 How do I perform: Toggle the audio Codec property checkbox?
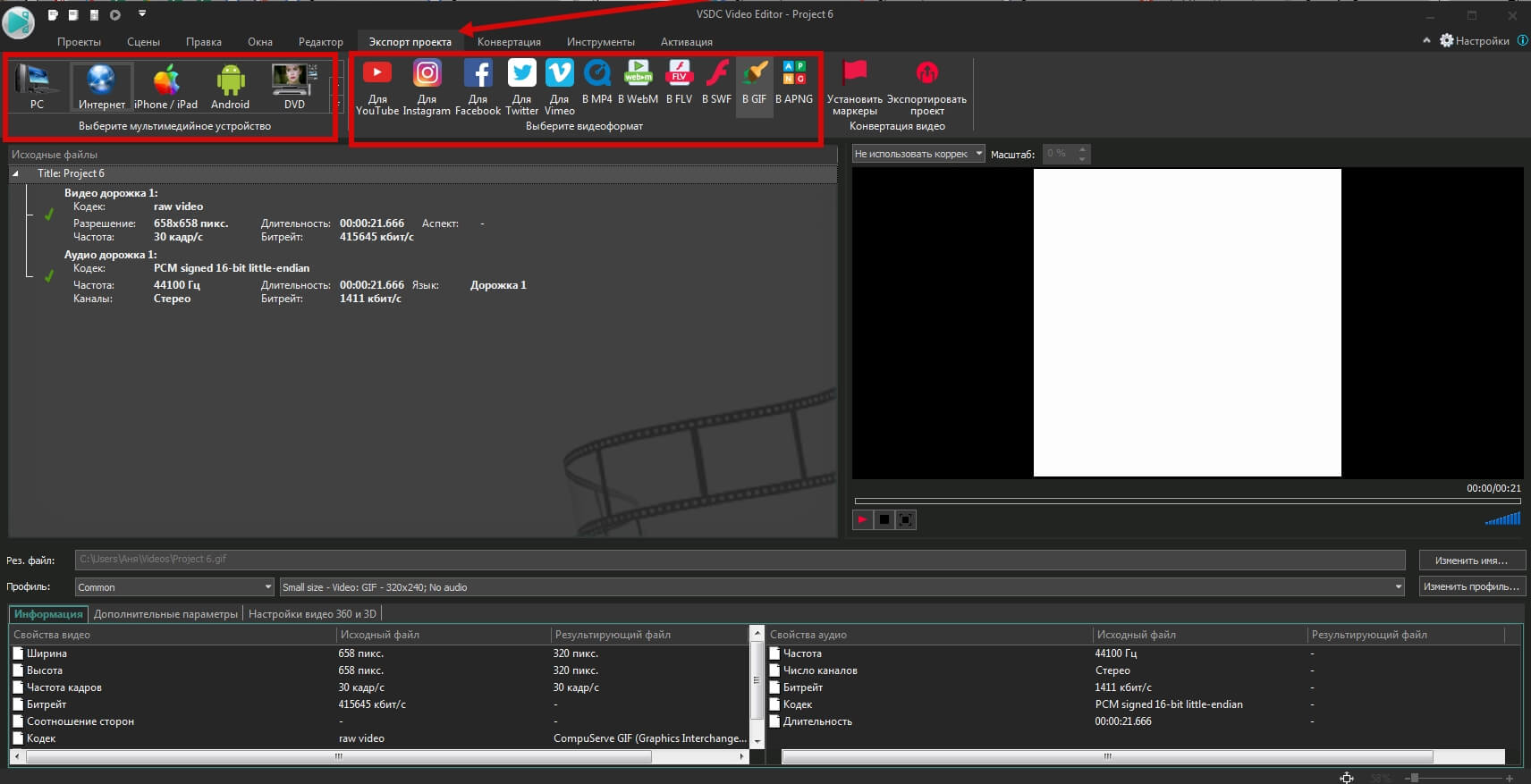tap(775, 704)
